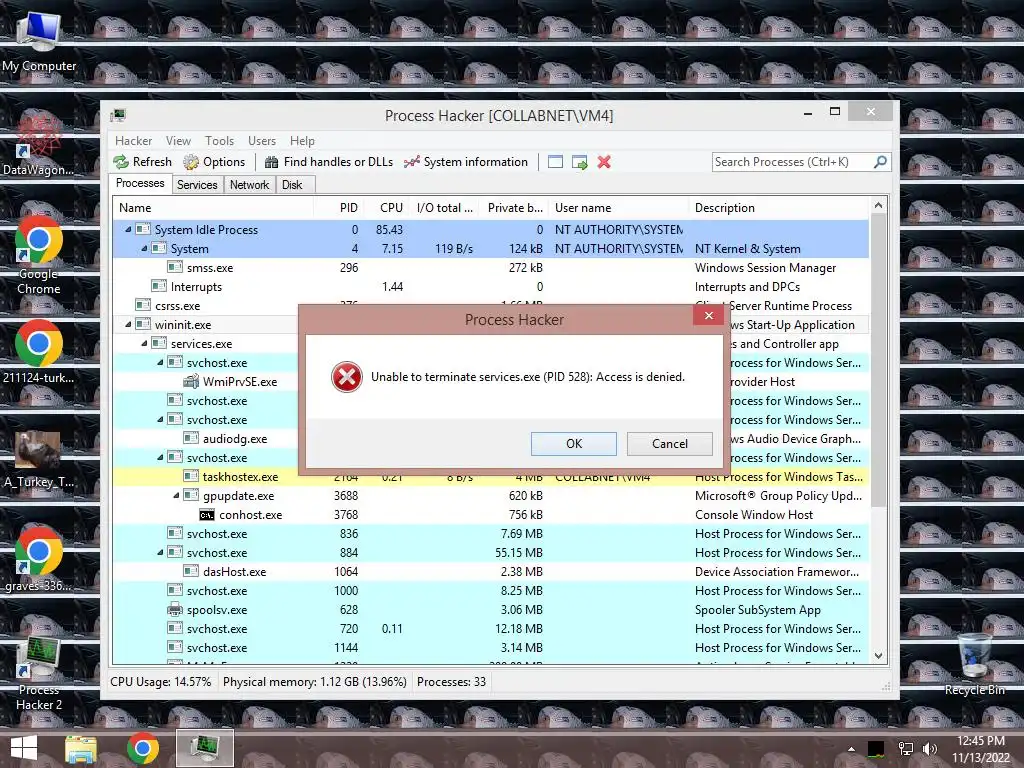Click the scroll down arrow
1024x768 pixels.
(x=878, y=656)
